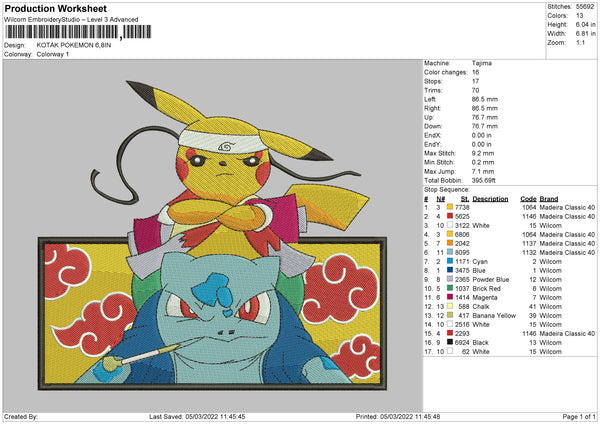The width and height of the screenshot is (600, 424).
Task: Click the Stops value 17
Action: pyautogui.click(x=475, y=81)
